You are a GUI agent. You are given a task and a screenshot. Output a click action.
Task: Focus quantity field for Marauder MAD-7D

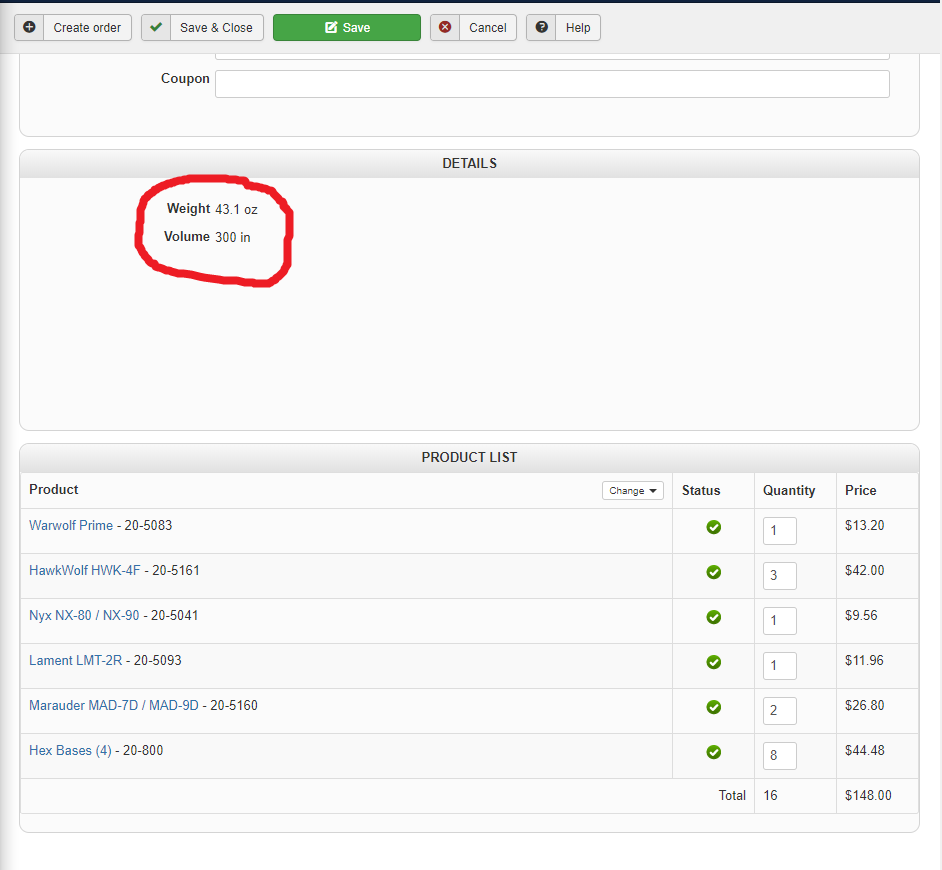[x=780, y=711]
